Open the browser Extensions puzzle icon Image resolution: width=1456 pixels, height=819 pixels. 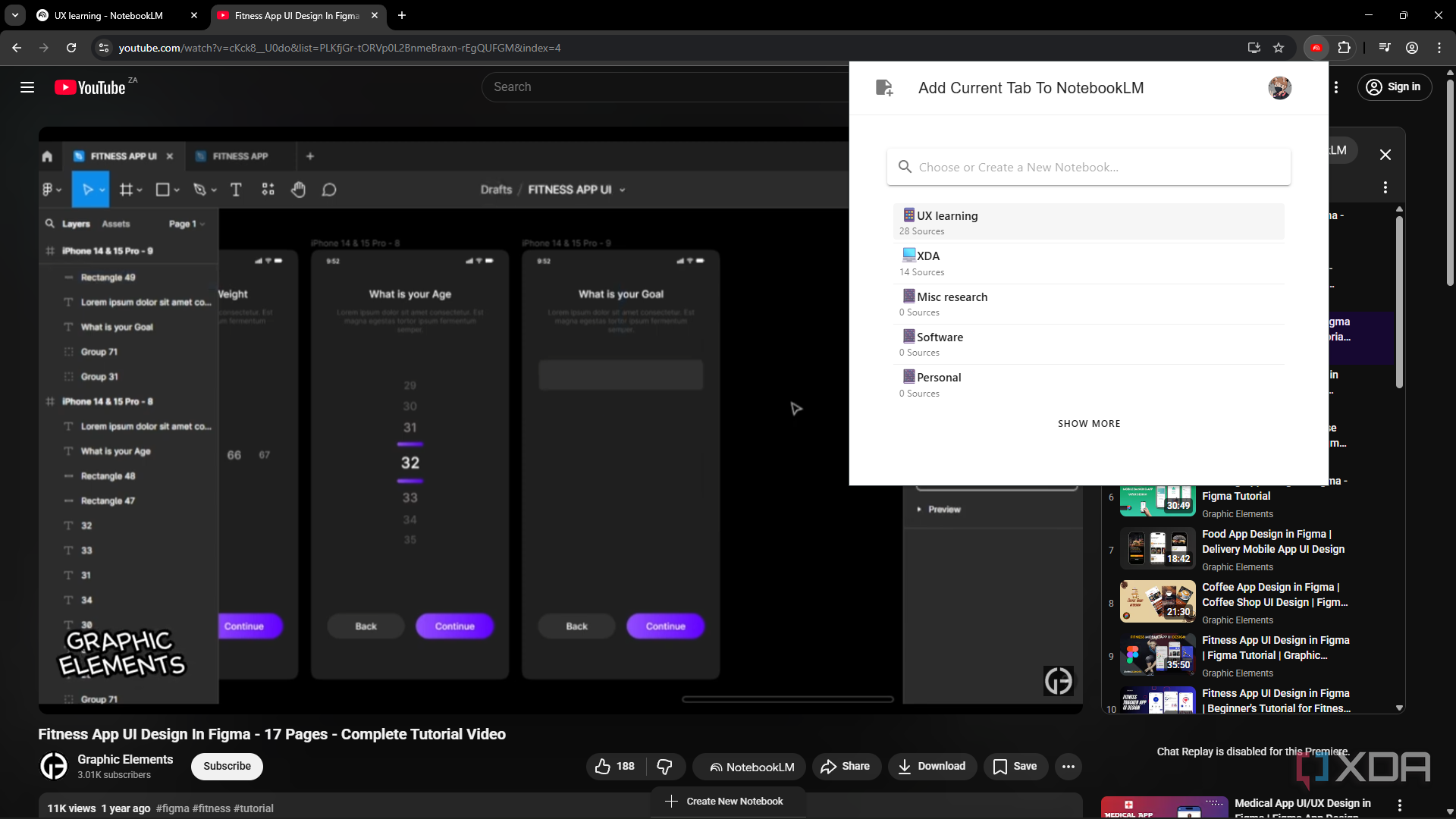(1344, 48)
